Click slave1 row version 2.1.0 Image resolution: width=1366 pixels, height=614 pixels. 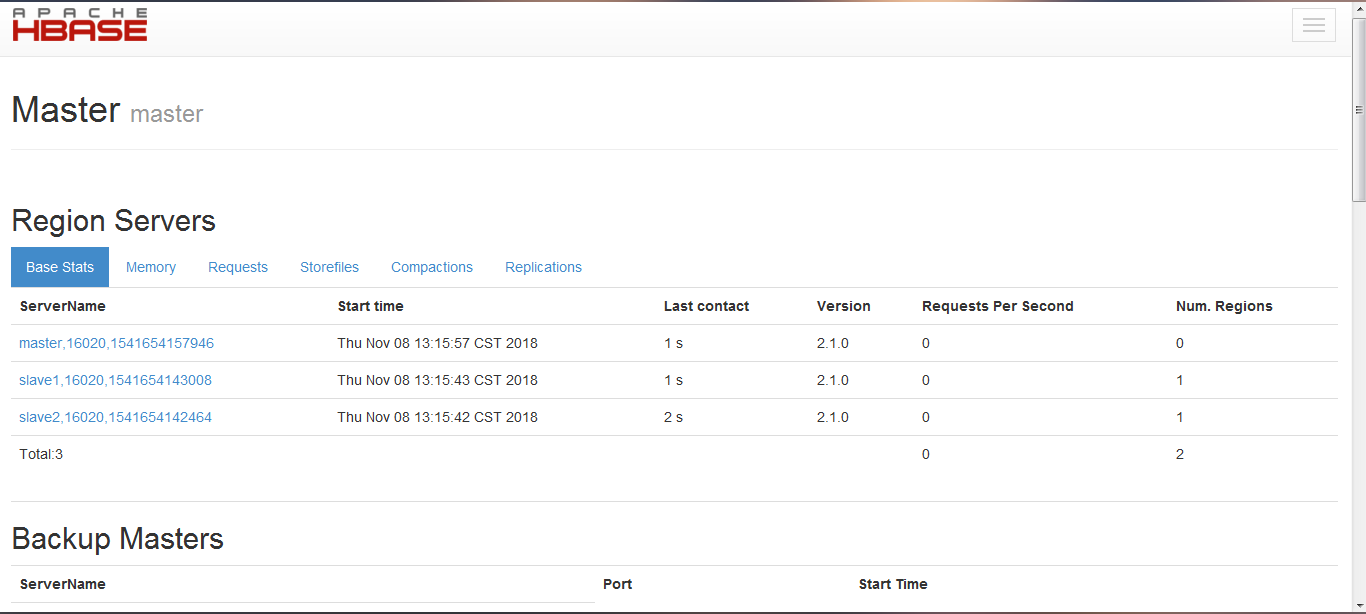[x=832, y=380]
